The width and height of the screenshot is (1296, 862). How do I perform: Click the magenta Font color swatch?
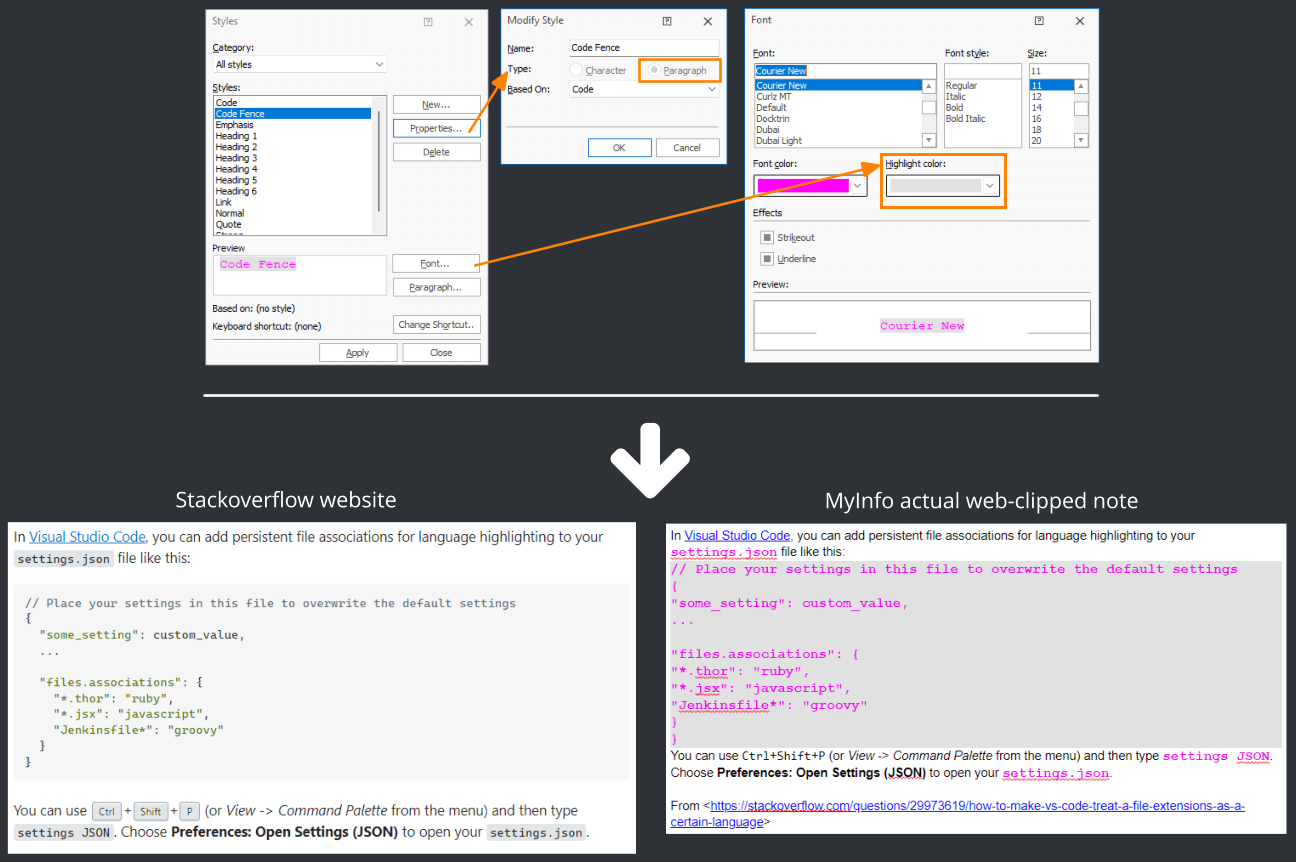(803, 186)
